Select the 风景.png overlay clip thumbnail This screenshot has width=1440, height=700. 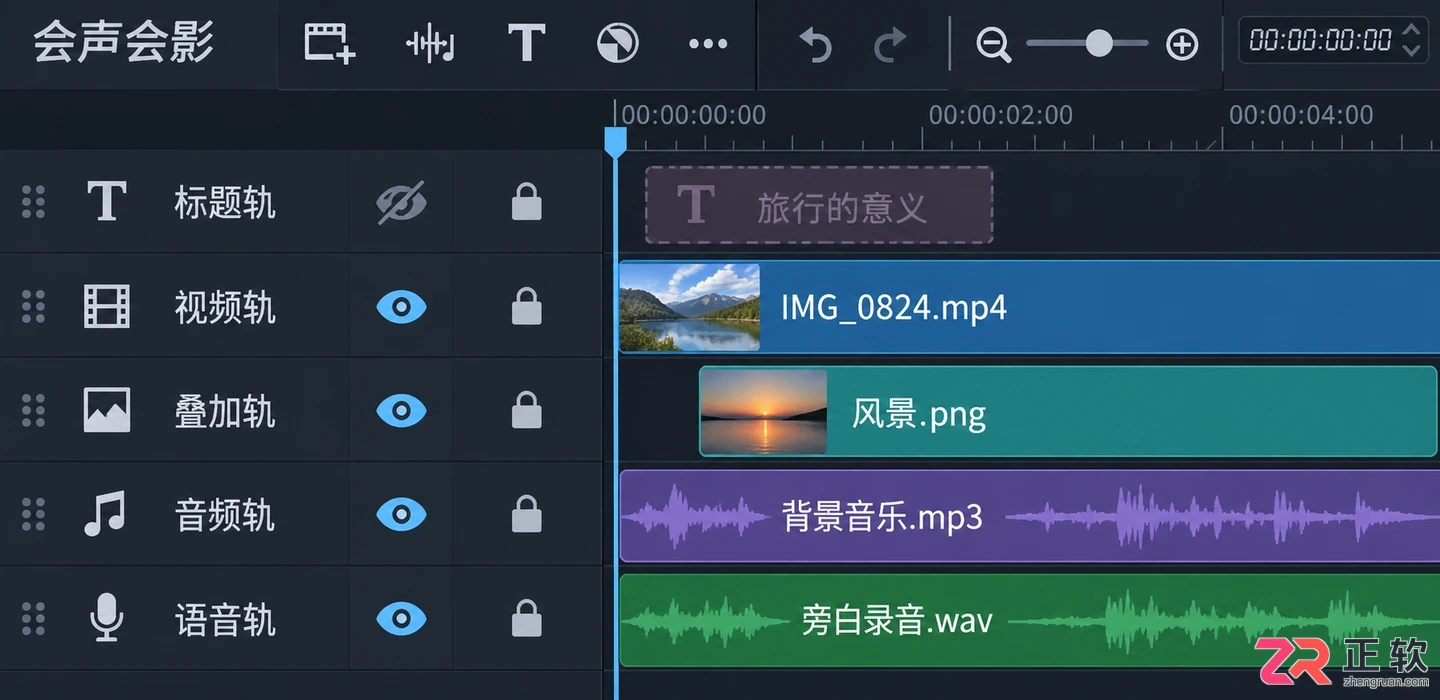(x=764, y=411)
